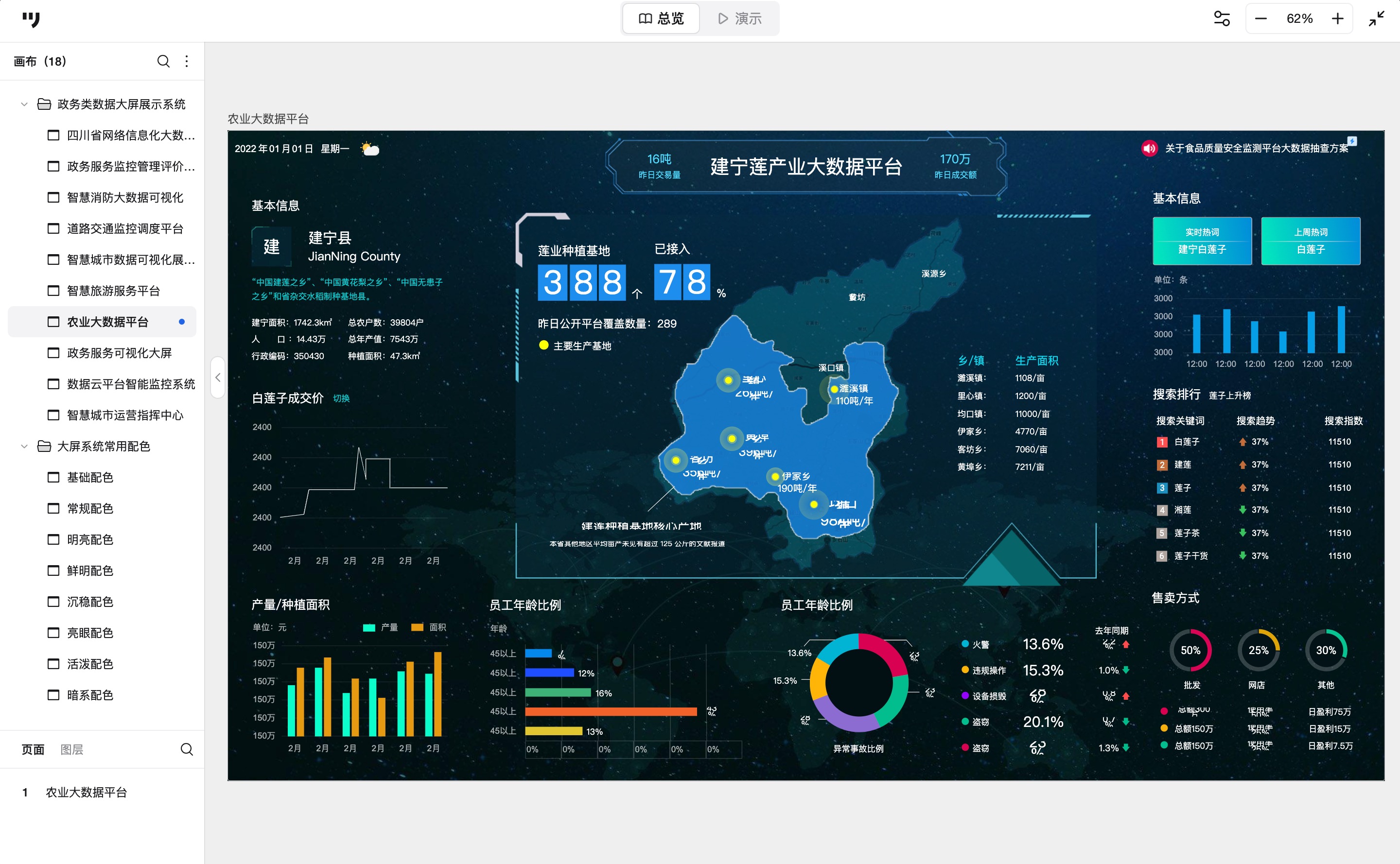Click the folder icon of 大屏系统常用配色
Screen dimensions: 1400x864
pyautogui.click(x=44, y=446)
